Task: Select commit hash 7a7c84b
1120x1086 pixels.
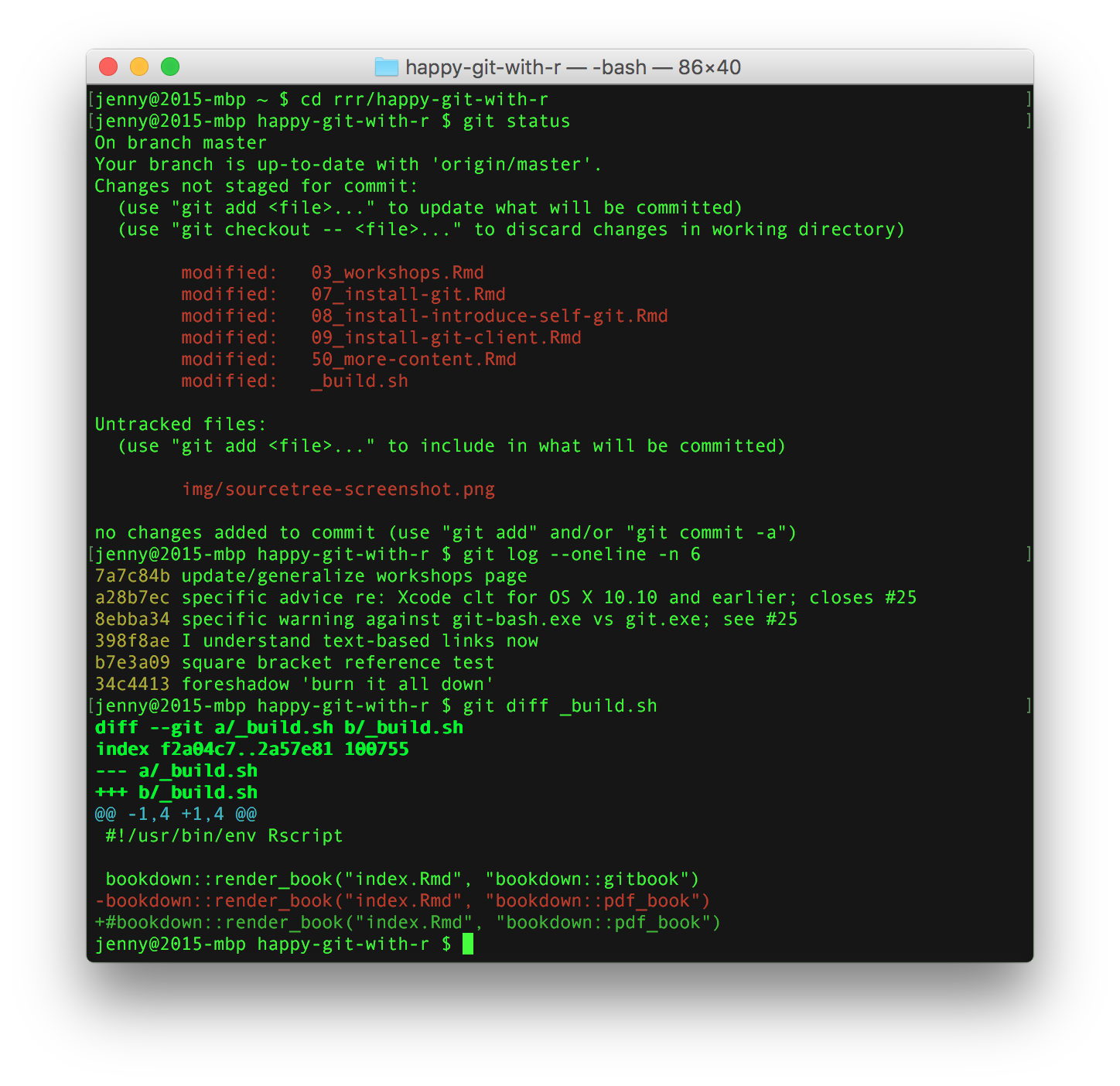Action: tap(131, 575)
